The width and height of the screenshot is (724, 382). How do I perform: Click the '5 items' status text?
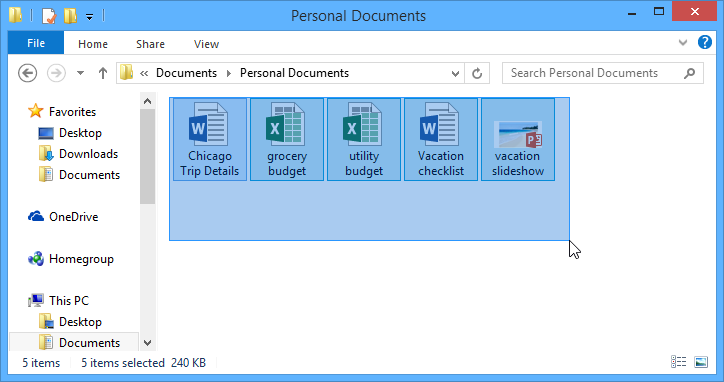click(41, 363)
